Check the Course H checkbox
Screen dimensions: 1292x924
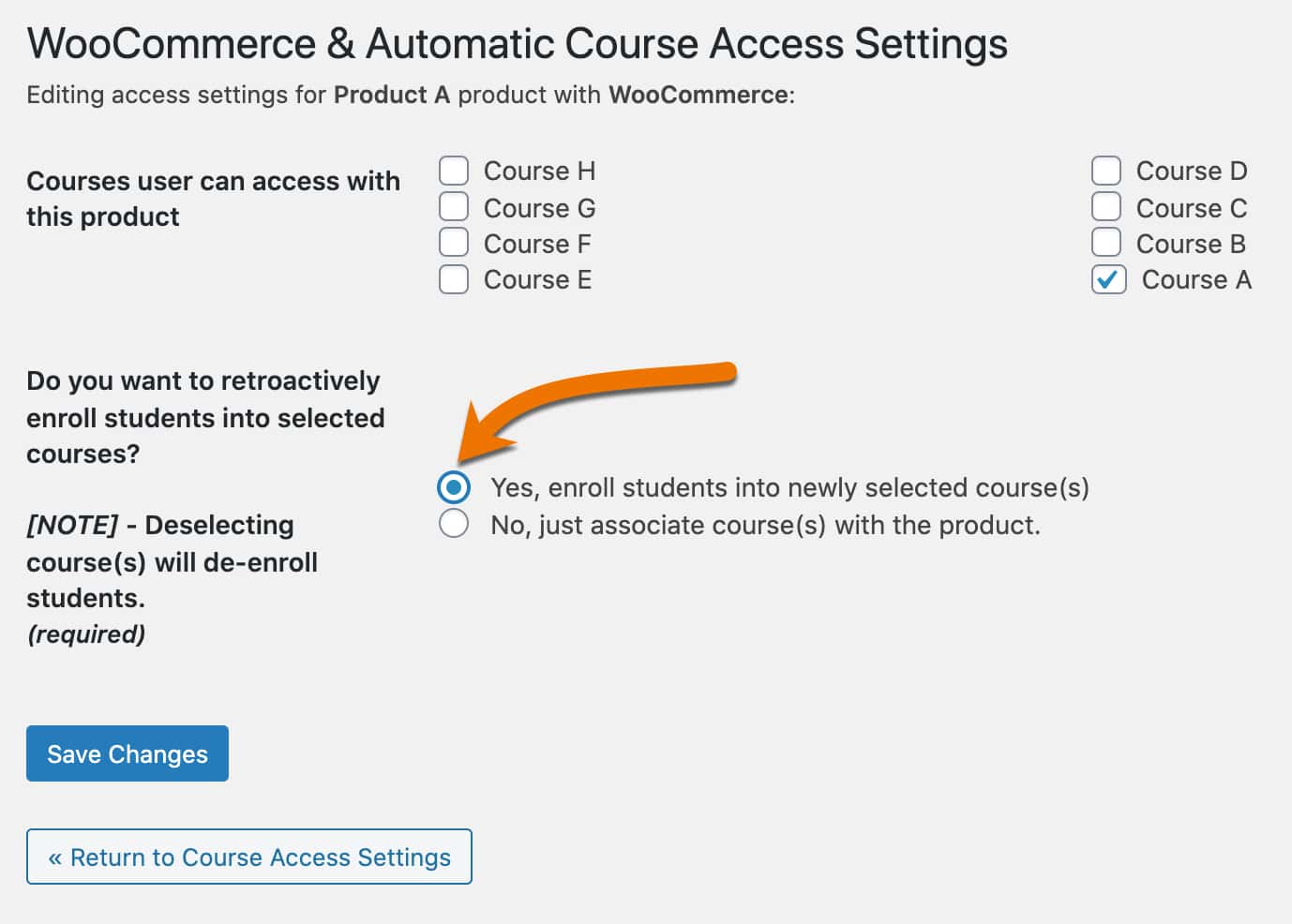(454, 171)
